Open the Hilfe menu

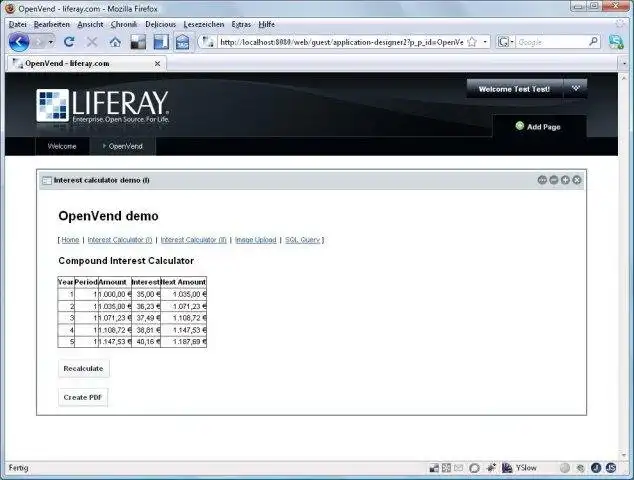tap(266, 24)
